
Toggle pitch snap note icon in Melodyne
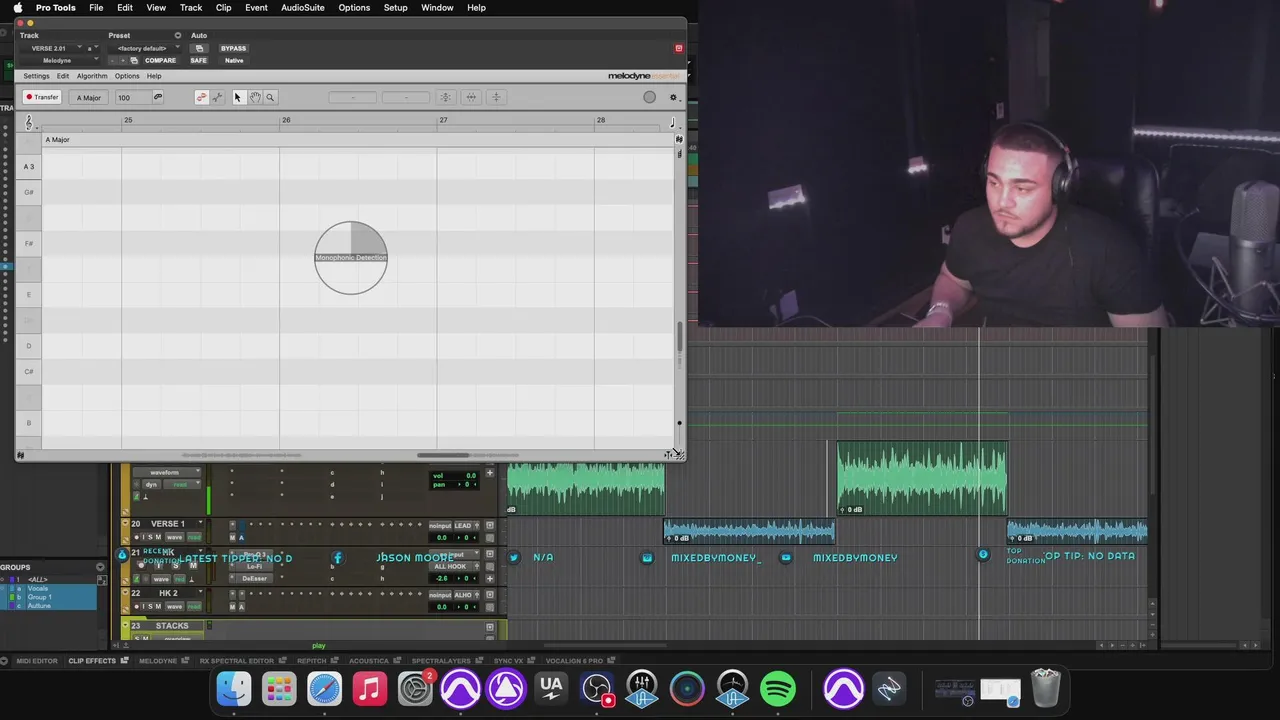201,97
